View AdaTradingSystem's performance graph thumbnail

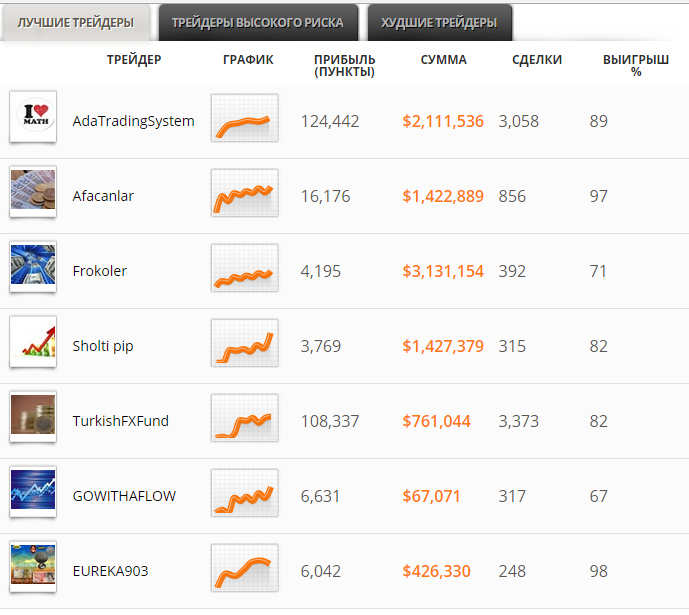(x=244, y=118)
